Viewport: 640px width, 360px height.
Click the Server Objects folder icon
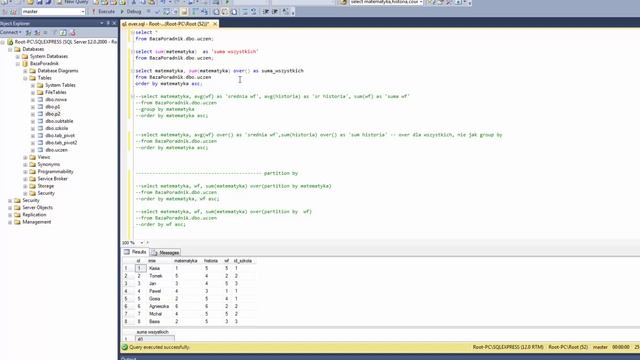(18, 207)
